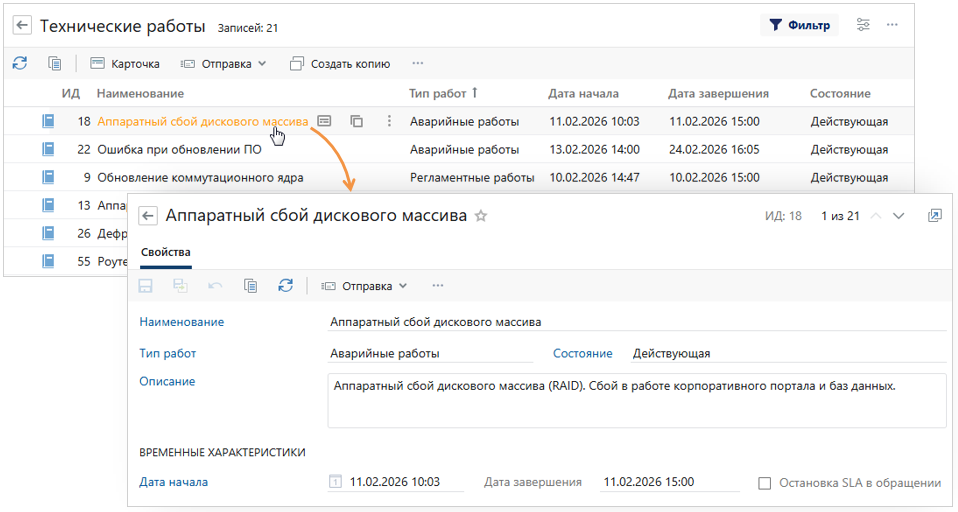Switch to the Свойства tab

pos(165,252)
